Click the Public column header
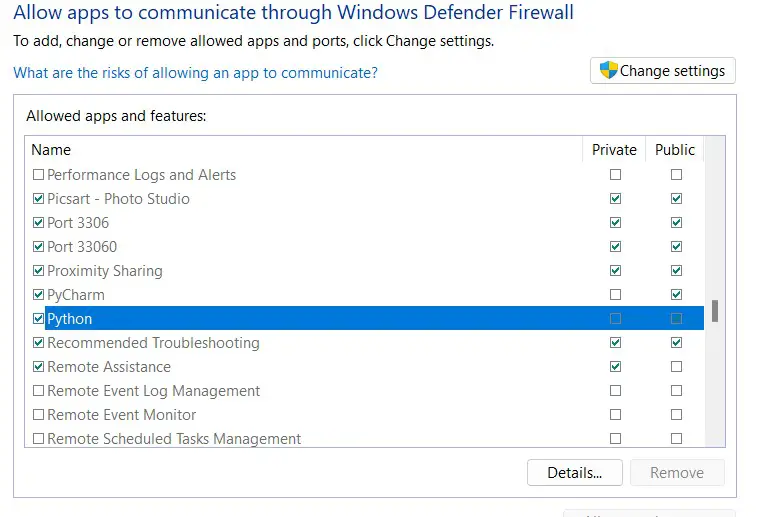 [675, 150]
